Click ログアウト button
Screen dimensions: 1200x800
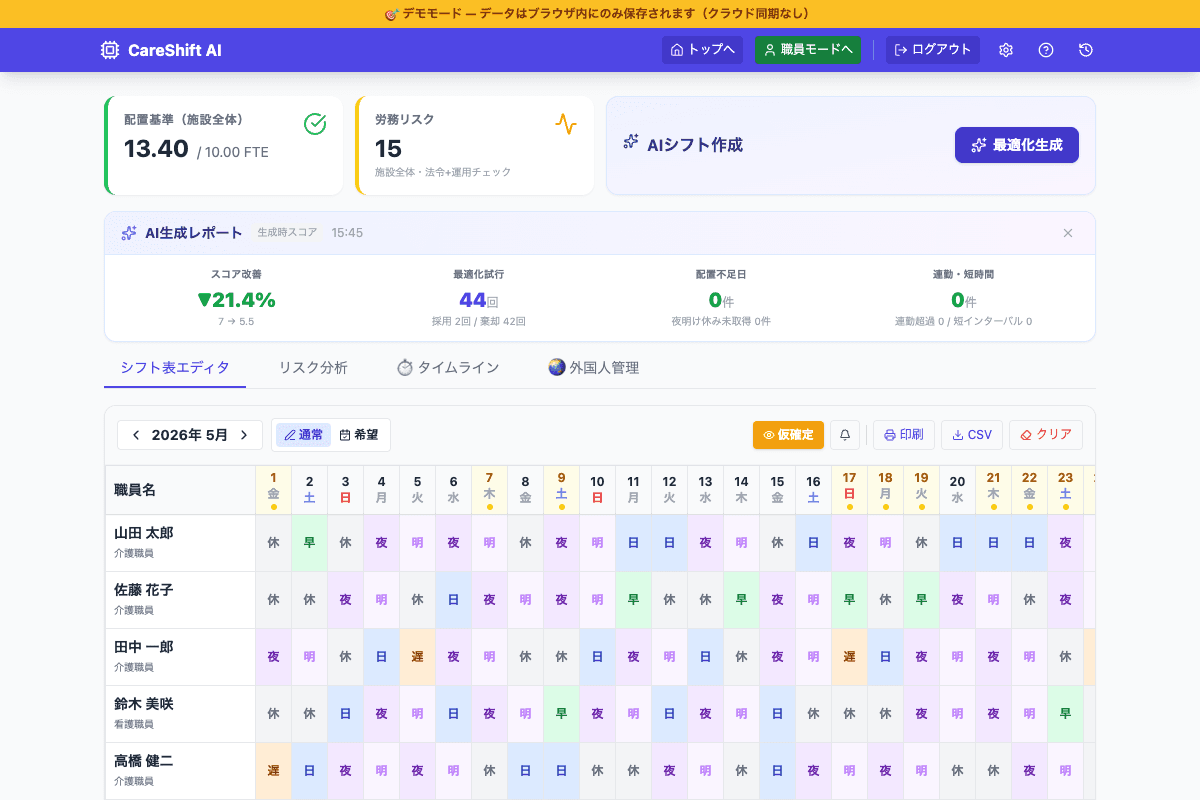click(x=933, y=50)
